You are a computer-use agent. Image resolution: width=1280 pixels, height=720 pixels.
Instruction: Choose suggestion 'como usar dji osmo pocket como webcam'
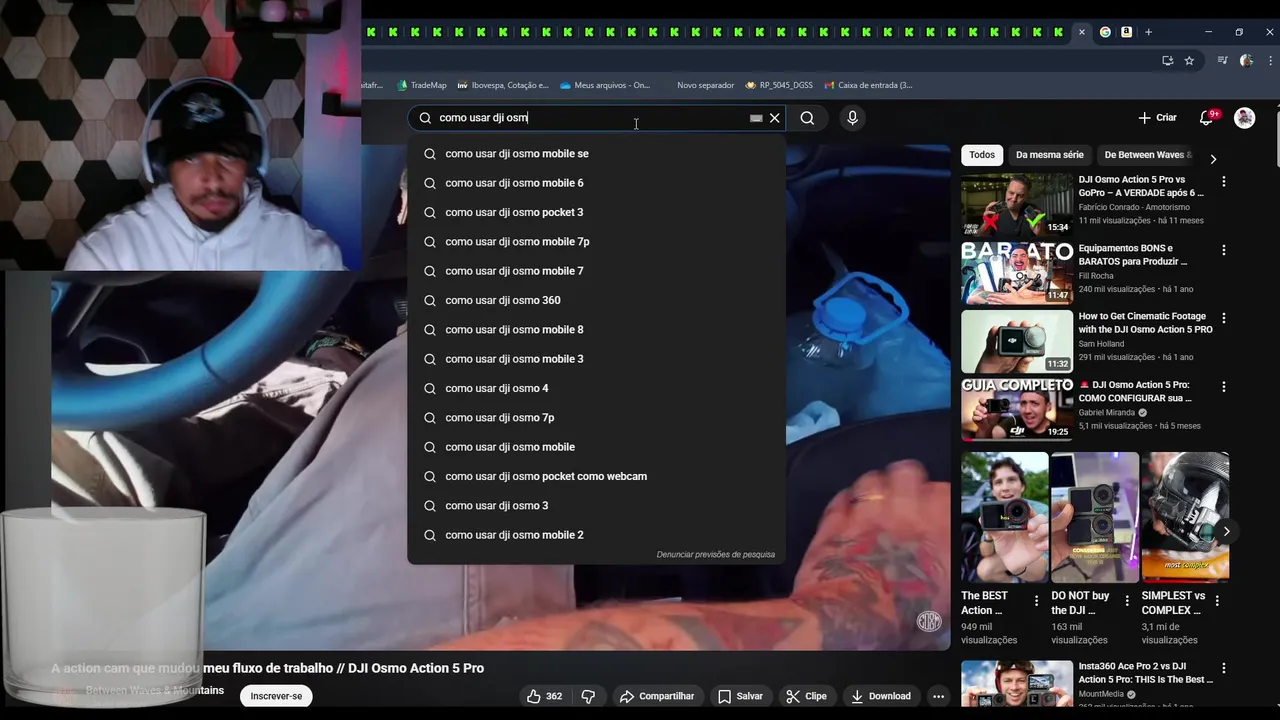(596, 476)
